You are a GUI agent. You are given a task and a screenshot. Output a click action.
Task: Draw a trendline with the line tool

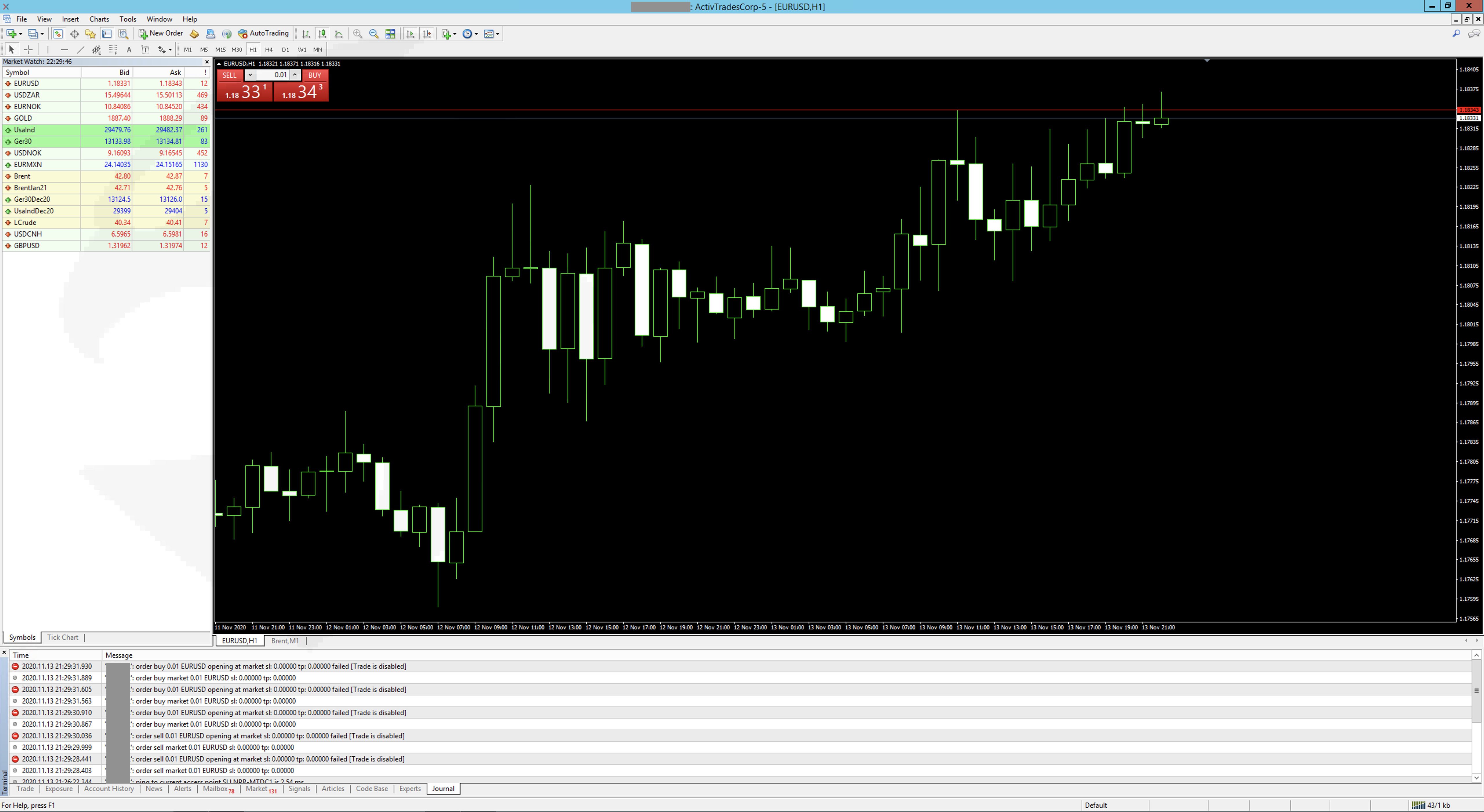click(x=81, y=50)
